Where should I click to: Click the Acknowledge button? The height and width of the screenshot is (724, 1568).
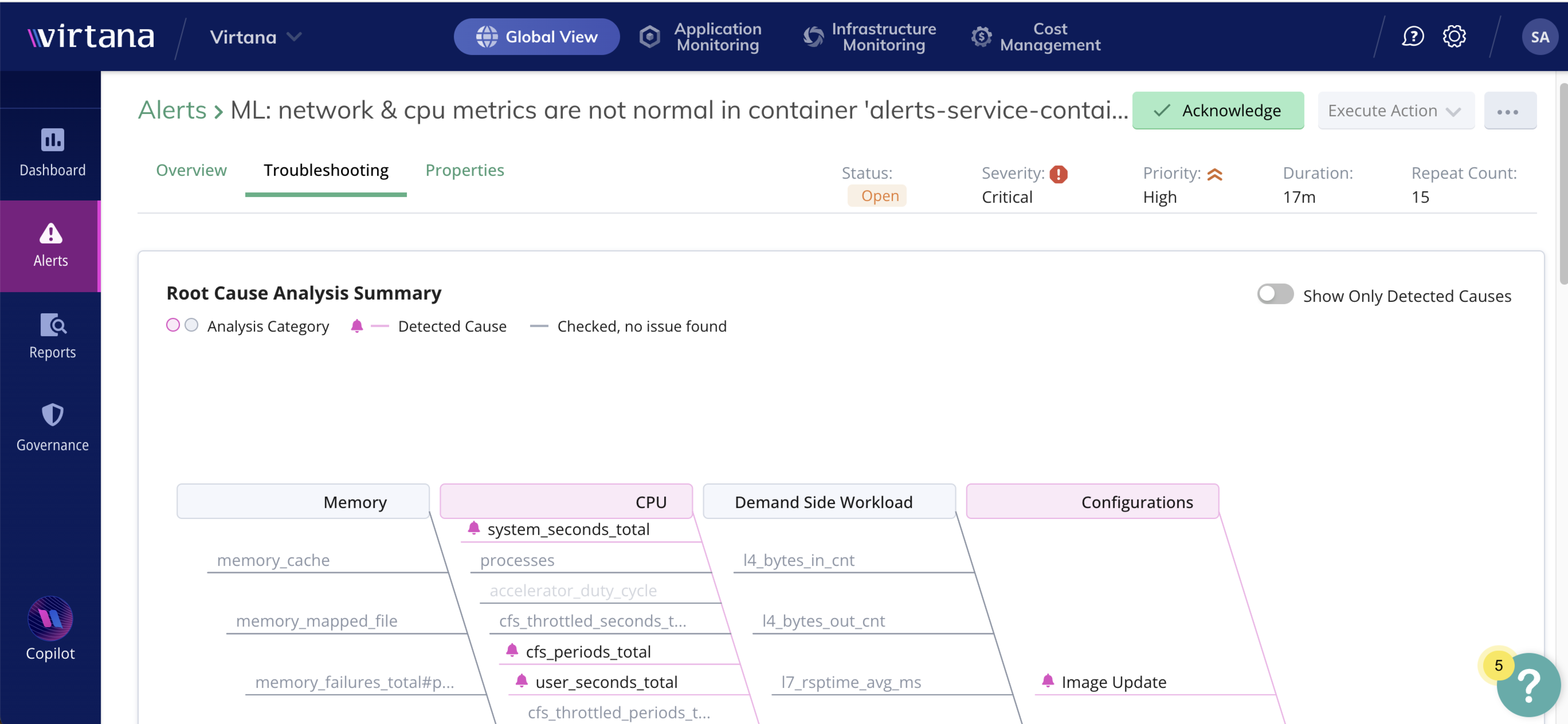pos(1218,111)
